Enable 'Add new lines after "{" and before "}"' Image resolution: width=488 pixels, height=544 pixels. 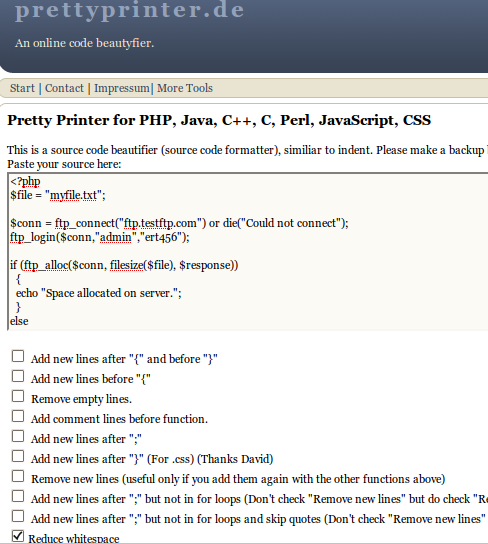point(18,356)
